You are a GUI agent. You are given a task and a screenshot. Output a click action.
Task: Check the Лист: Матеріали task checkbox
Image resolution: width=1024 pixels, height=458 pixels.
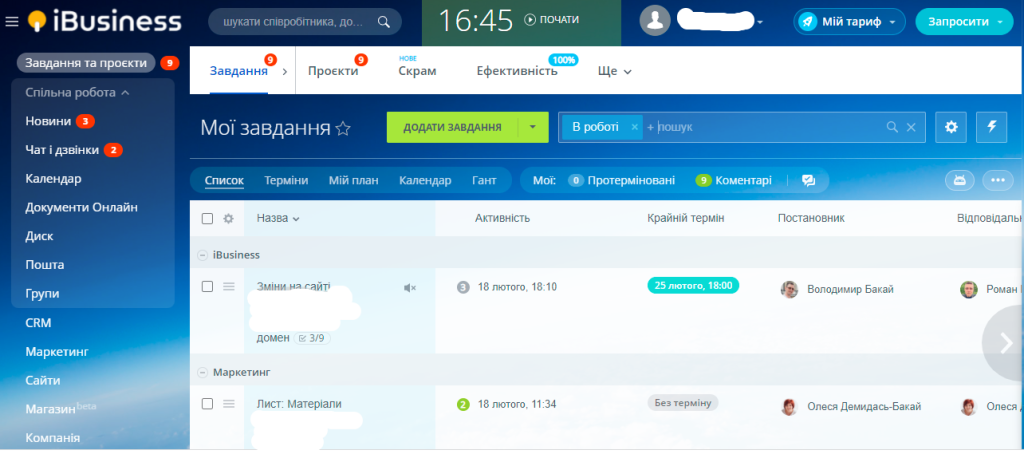(x=208, y=404)
